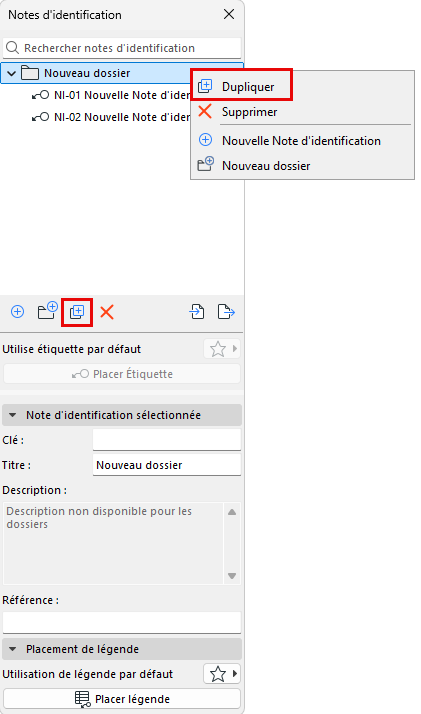Click the Rechercher notes d'identification field
This screenshot has height=714, width=421.
pyautogui.click(x=122, y=48)
